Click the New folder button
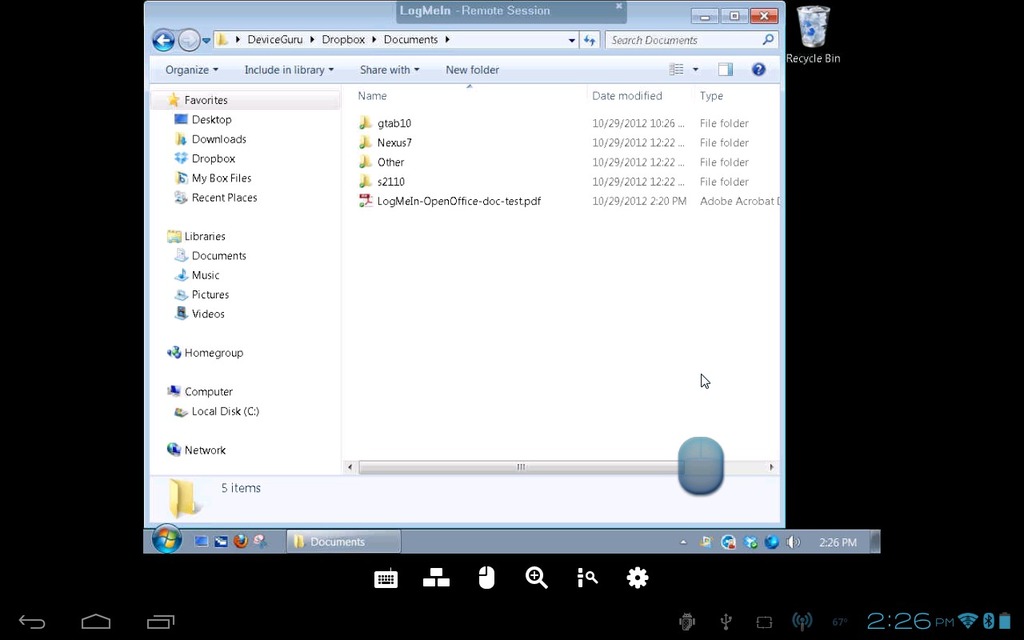Image resolution: width=1024 pixels, height=640 pixels. (472, 70)
